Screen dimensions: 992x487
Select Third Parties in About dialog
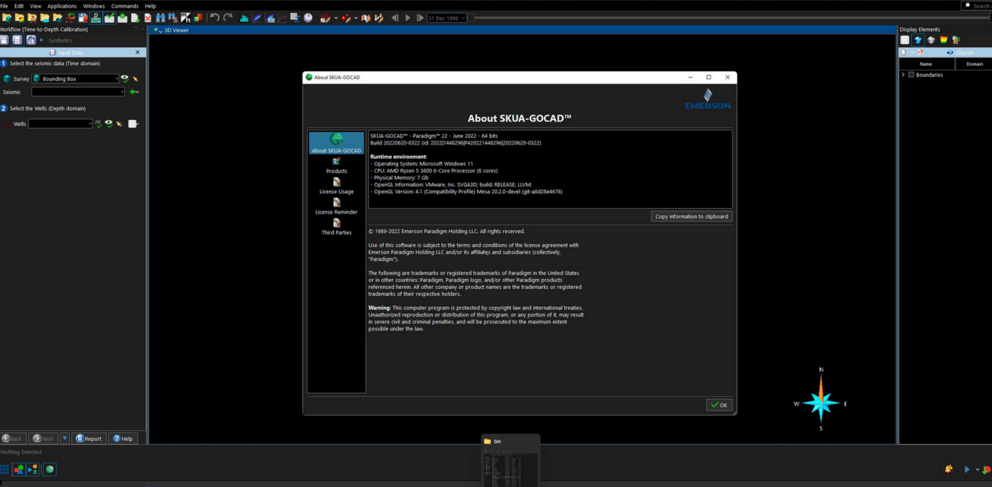(337, 227)
